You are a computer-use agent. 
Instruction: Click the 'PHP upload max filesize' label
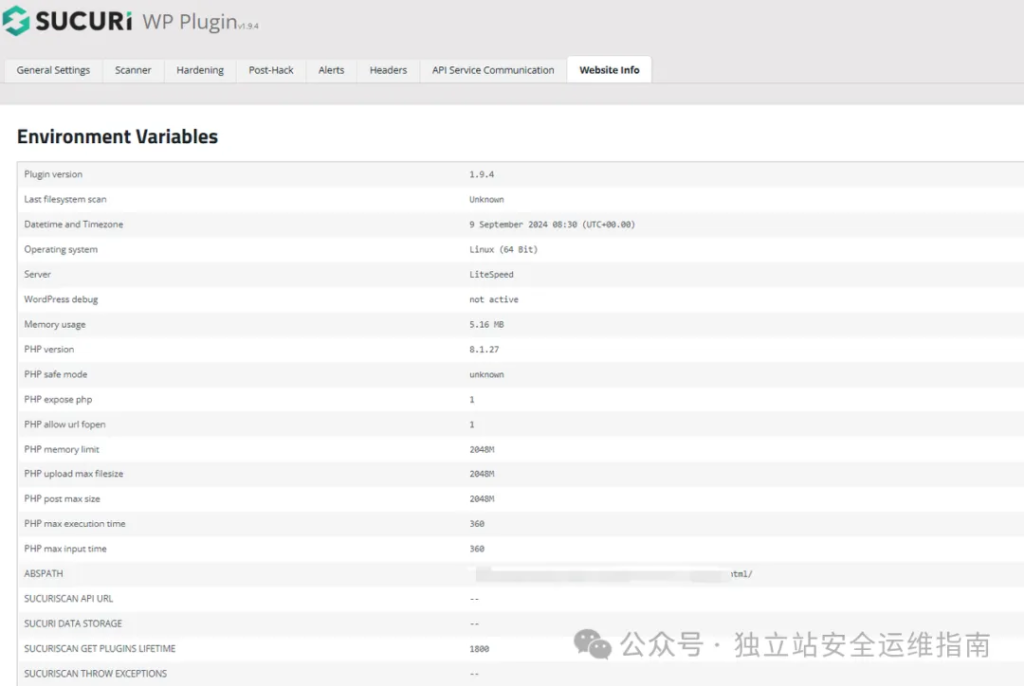coord(74,474)
